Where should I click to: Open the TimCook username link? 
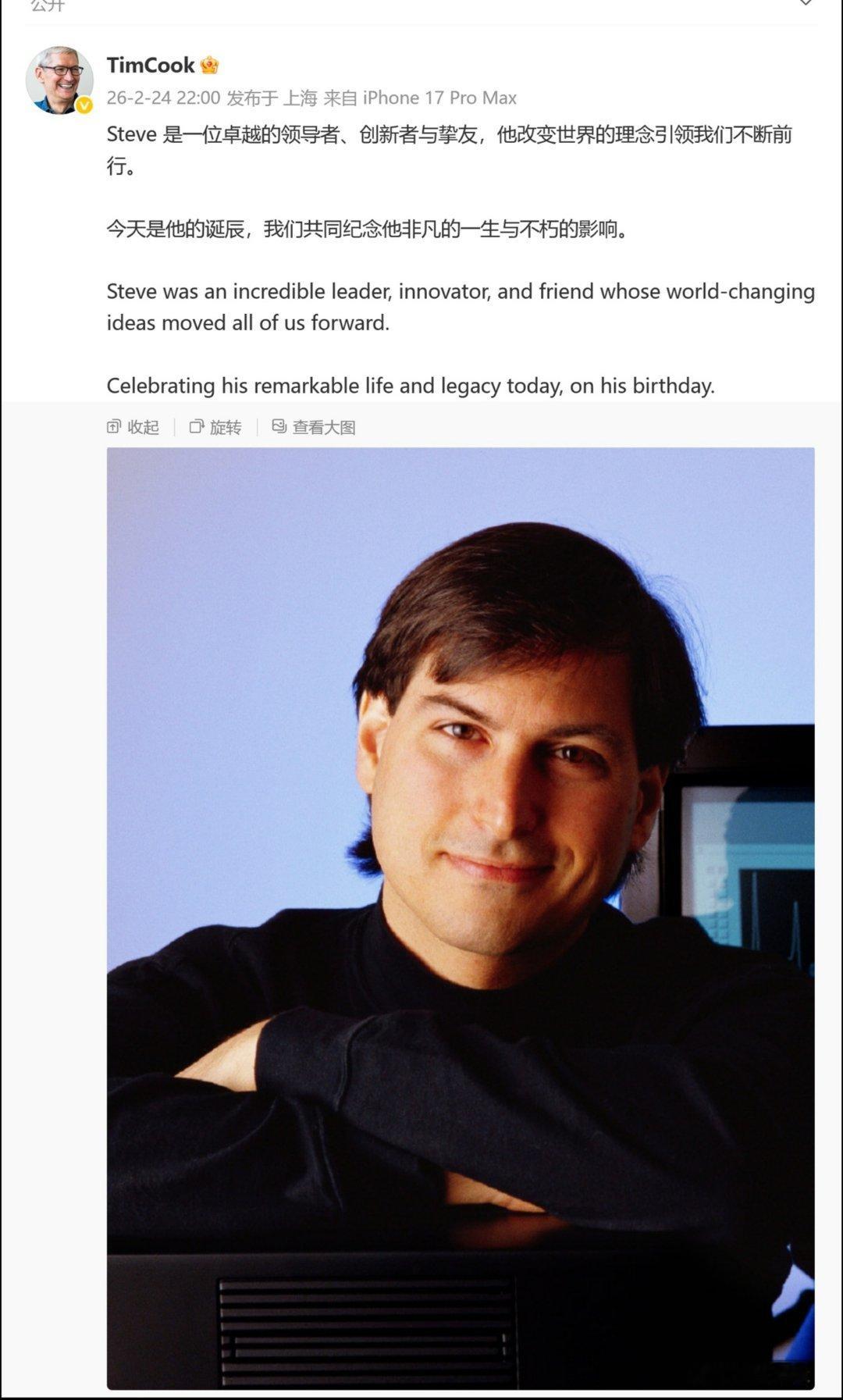(x=150, y=65)
